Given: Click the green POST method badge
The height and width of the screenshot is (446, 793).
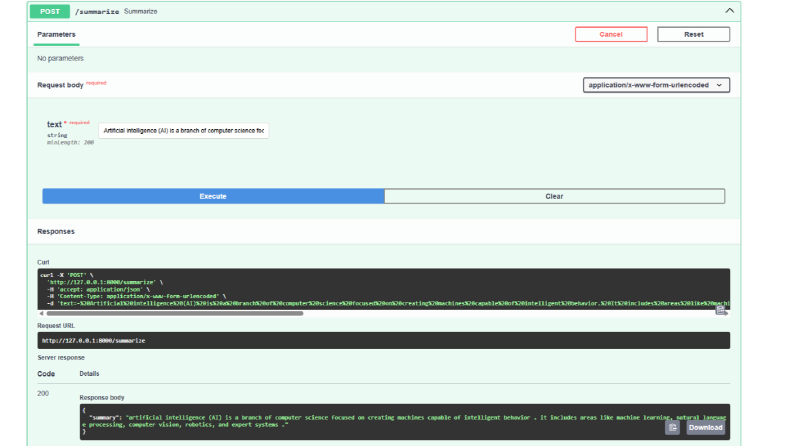Looking at the screenshot, I should click(50, 11).
